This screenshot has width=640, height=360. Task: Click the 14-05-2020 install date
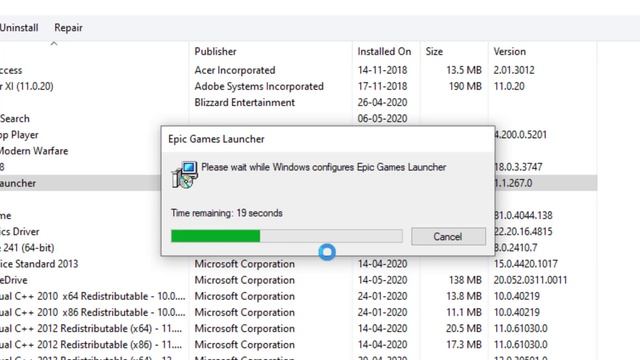pyautogui.click(x=382, y=280)
